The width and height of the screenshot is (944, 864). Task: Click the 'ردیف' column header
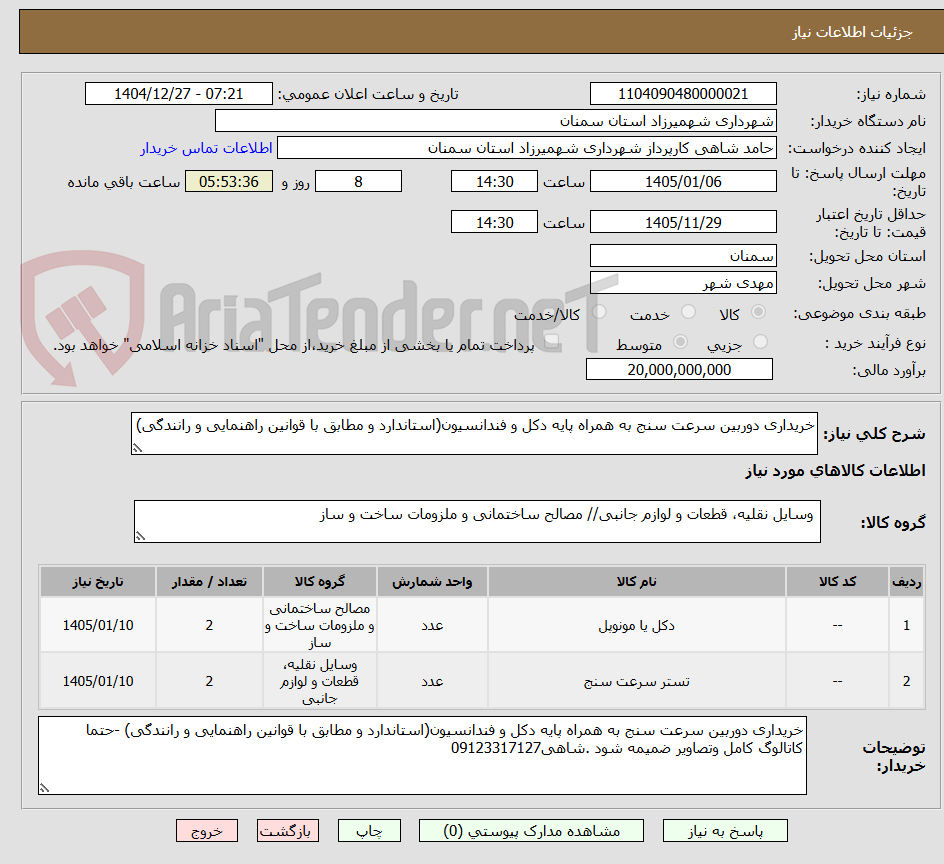point(907,582)
